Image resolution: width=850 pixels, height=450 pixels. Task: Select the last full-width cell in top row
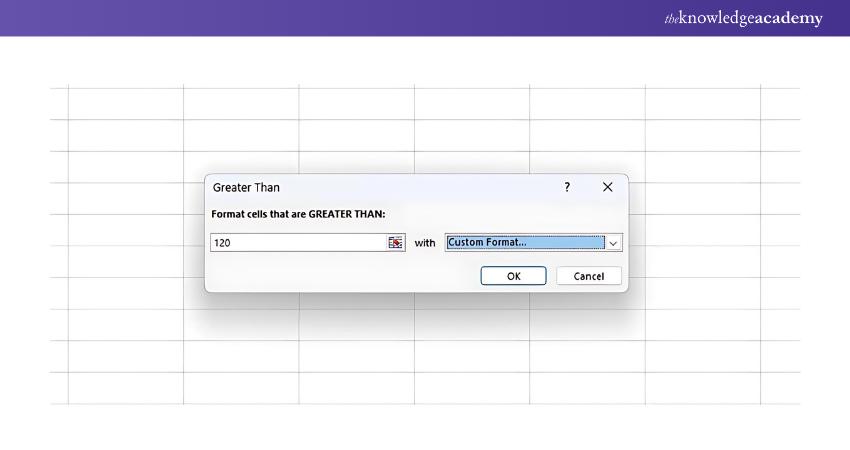point(702,103)
